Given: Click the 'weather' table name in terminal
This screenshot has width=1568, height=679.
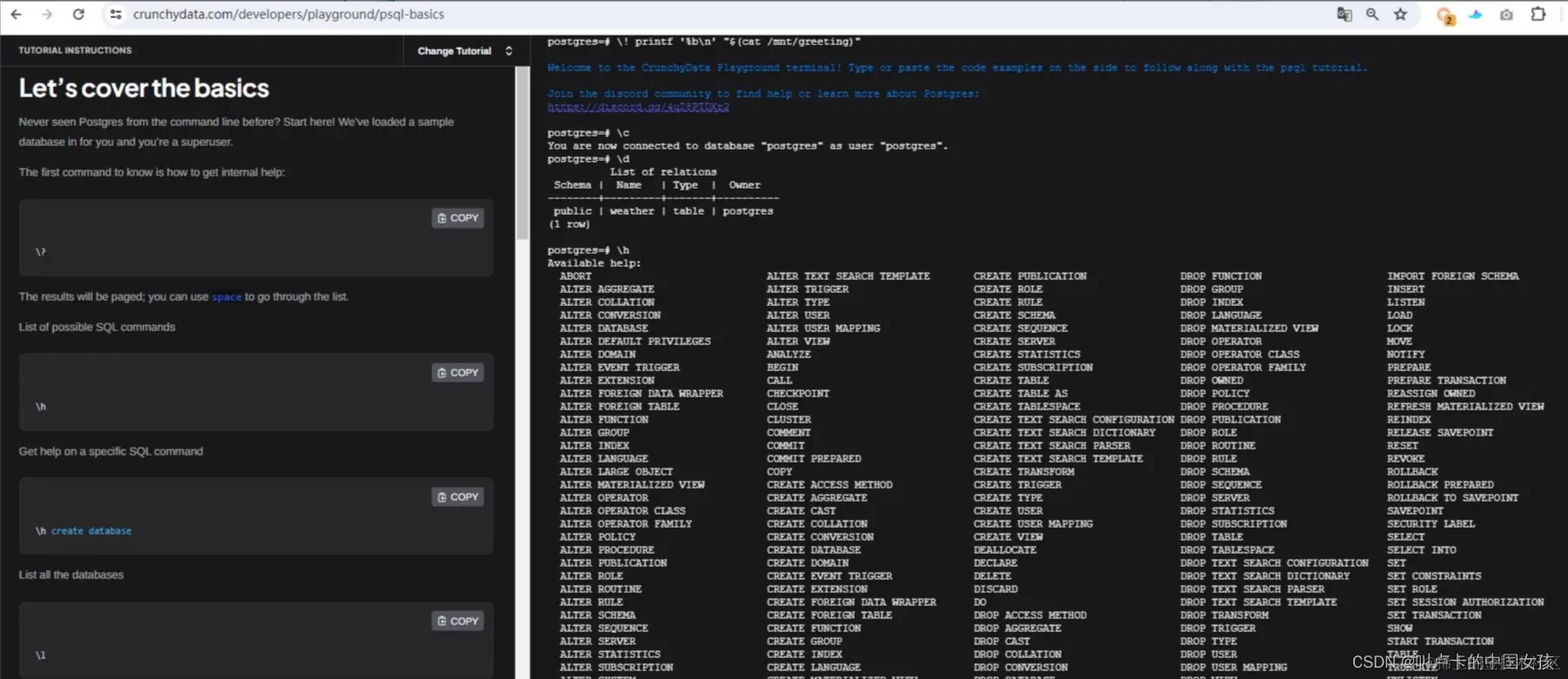Looking at the screenshot, I should point(631,210).
